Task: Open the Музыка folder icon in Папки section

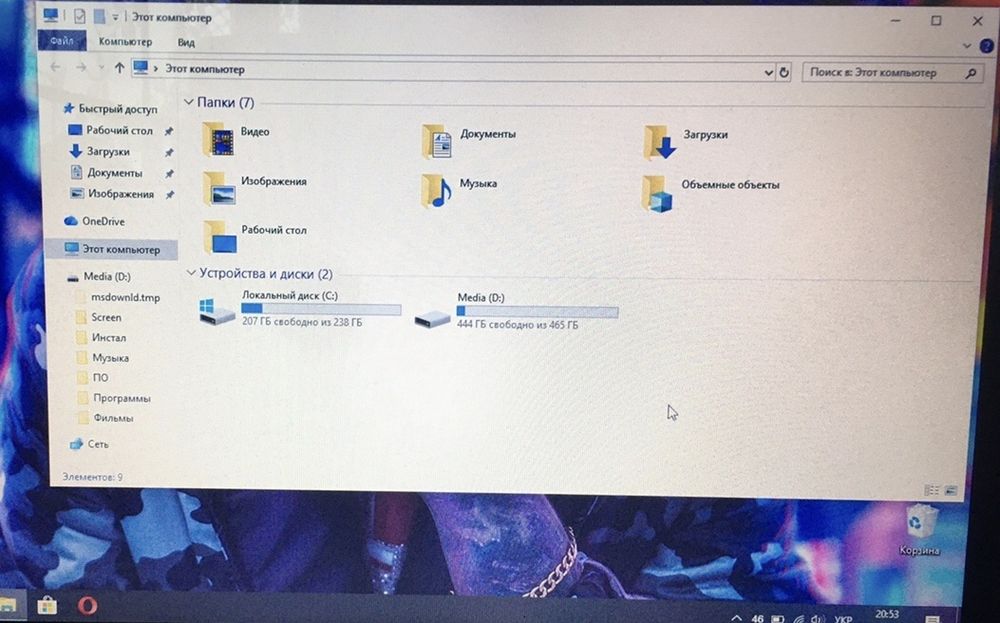Action: (437, 190)
